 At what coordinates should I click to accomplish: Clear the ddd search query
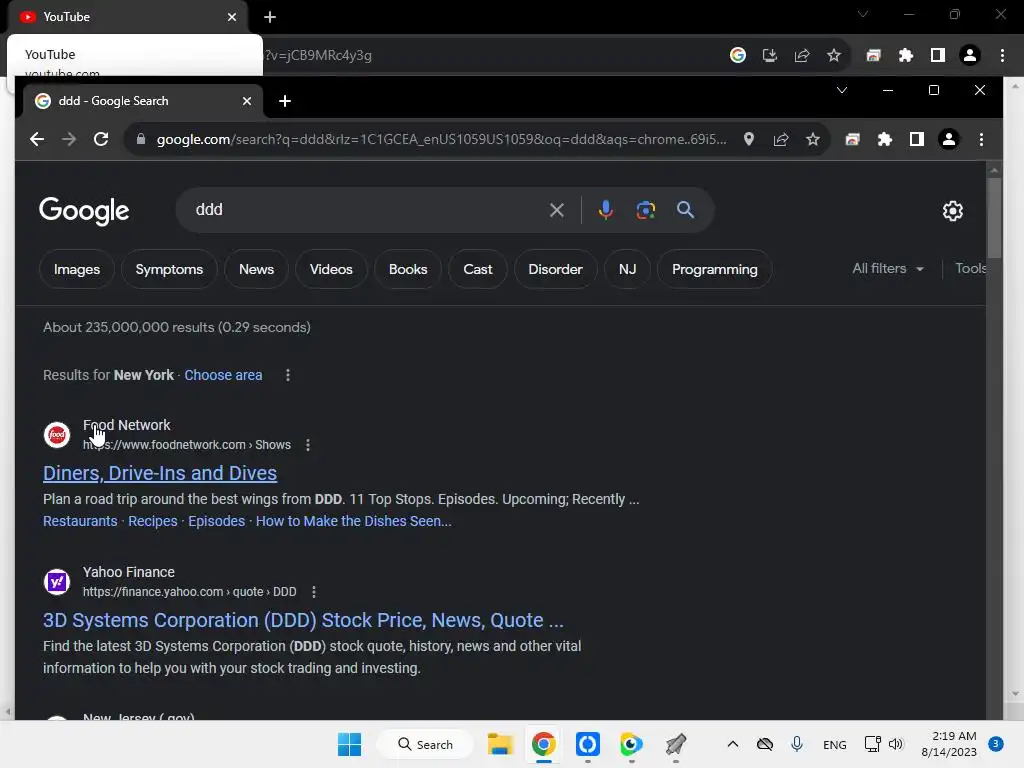tap(556, 210)
